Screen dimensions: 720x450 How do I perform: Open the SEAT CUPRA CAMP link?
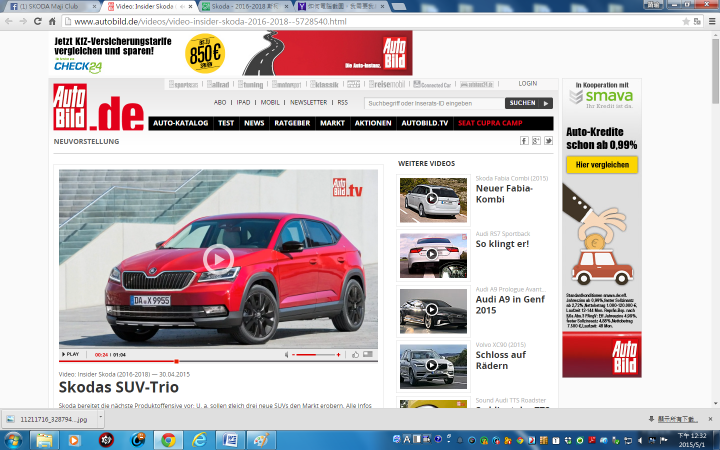(x=490, y=123)
